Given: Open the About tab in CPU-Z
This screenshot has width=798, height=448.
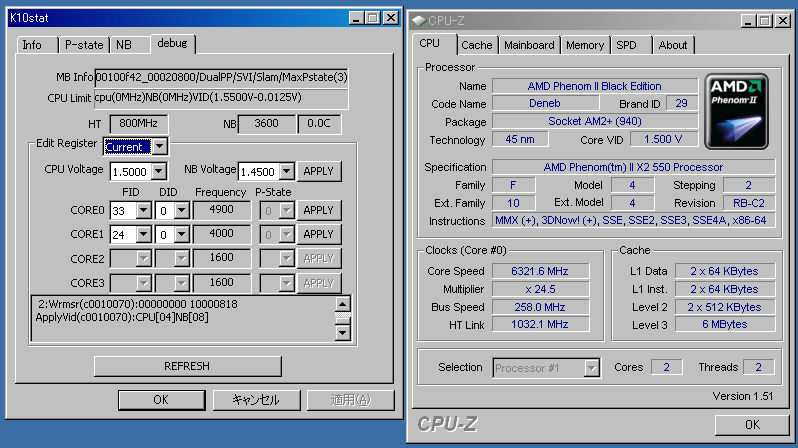Looking at the screenshot, I should point(673,45).
